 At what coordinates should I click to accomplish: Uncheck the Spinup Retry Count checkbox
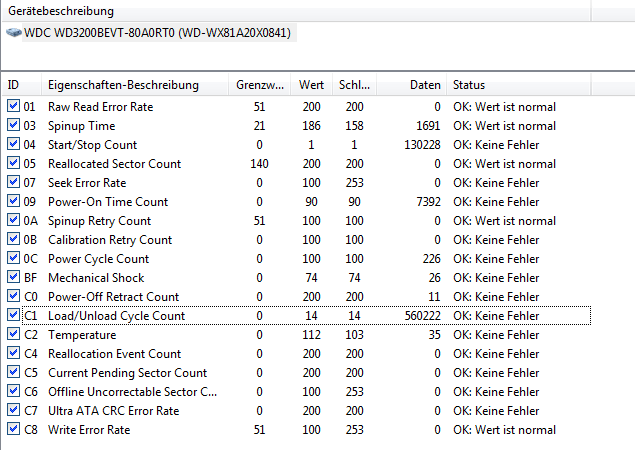tap(13, 220)
